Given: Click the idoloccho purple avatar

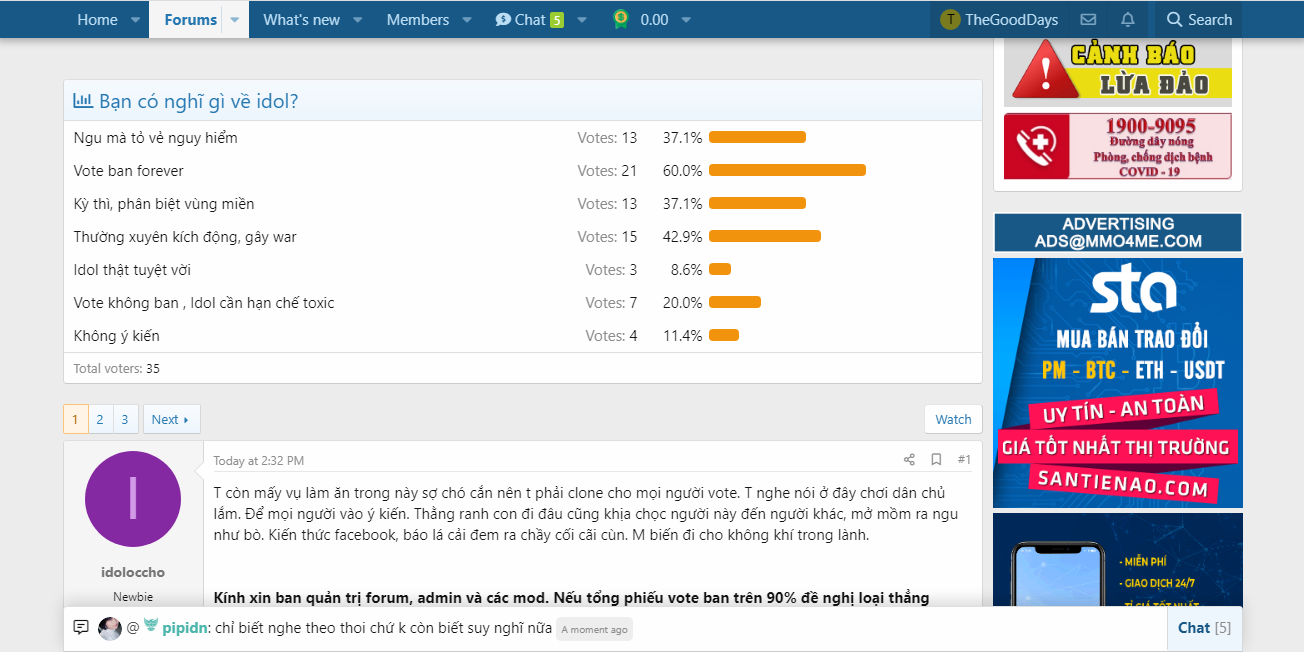Looking at the screenshot, I should 133,499.
